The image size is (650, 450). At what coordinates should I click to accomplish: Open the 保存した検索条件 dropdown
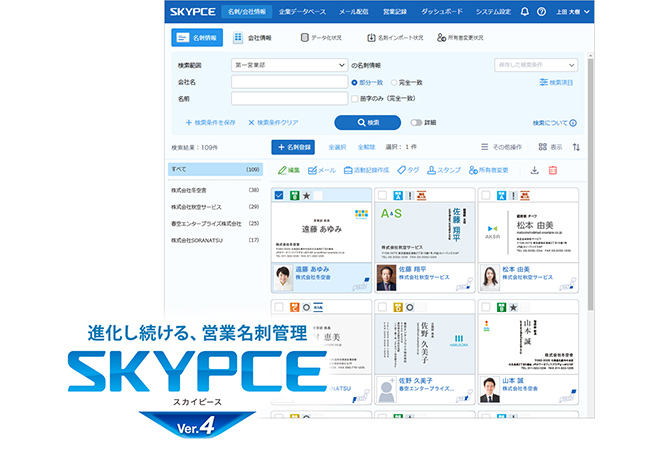click(536, 65)
